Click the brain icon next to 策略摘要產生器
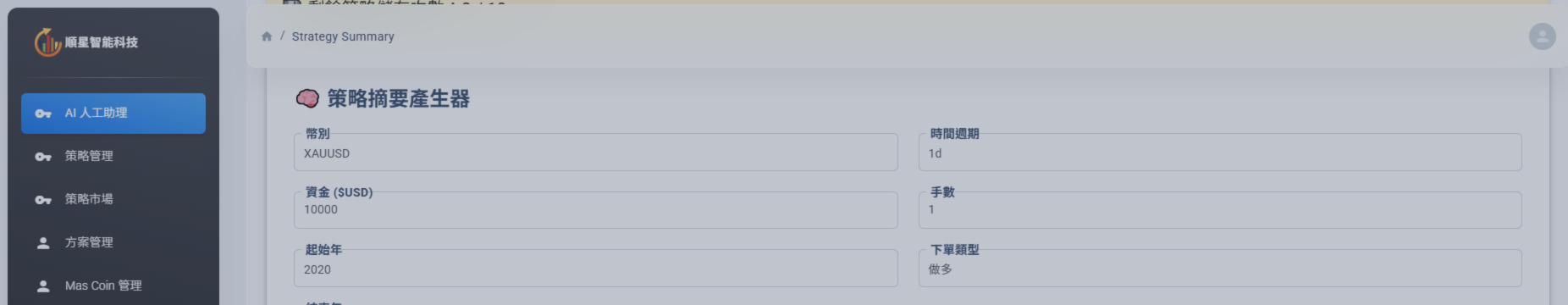 click(x=307, y=98)
